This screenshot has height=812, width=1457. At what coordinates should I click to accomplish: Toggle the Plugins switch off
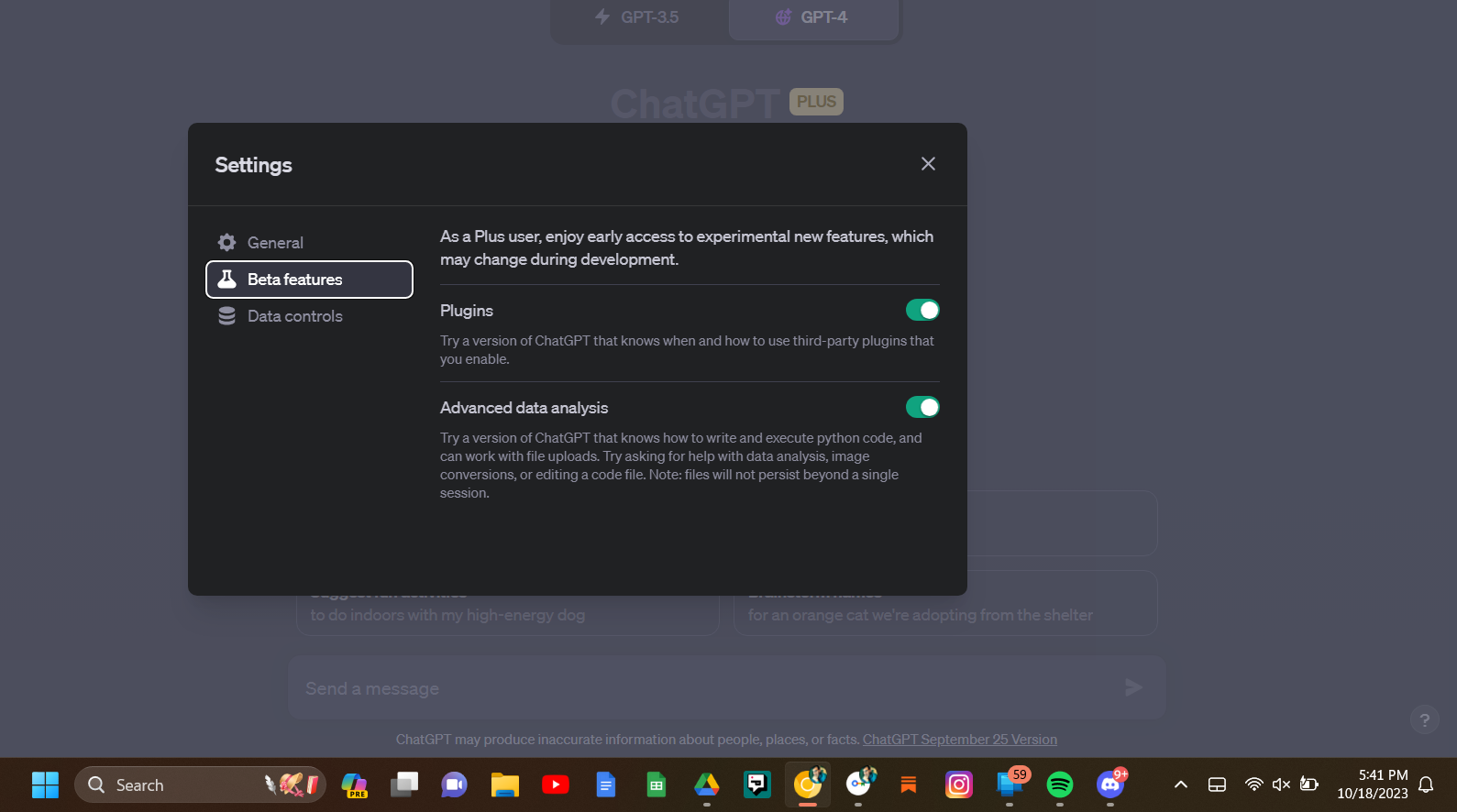click(x=922, y=310)
